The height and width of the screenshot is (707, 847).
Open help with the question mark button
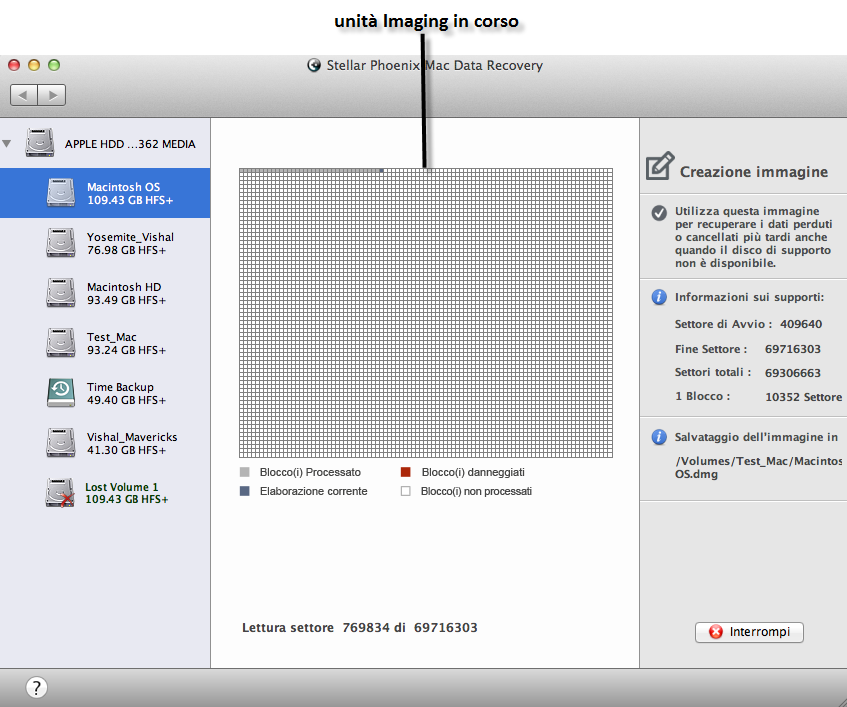coord(36,688)
